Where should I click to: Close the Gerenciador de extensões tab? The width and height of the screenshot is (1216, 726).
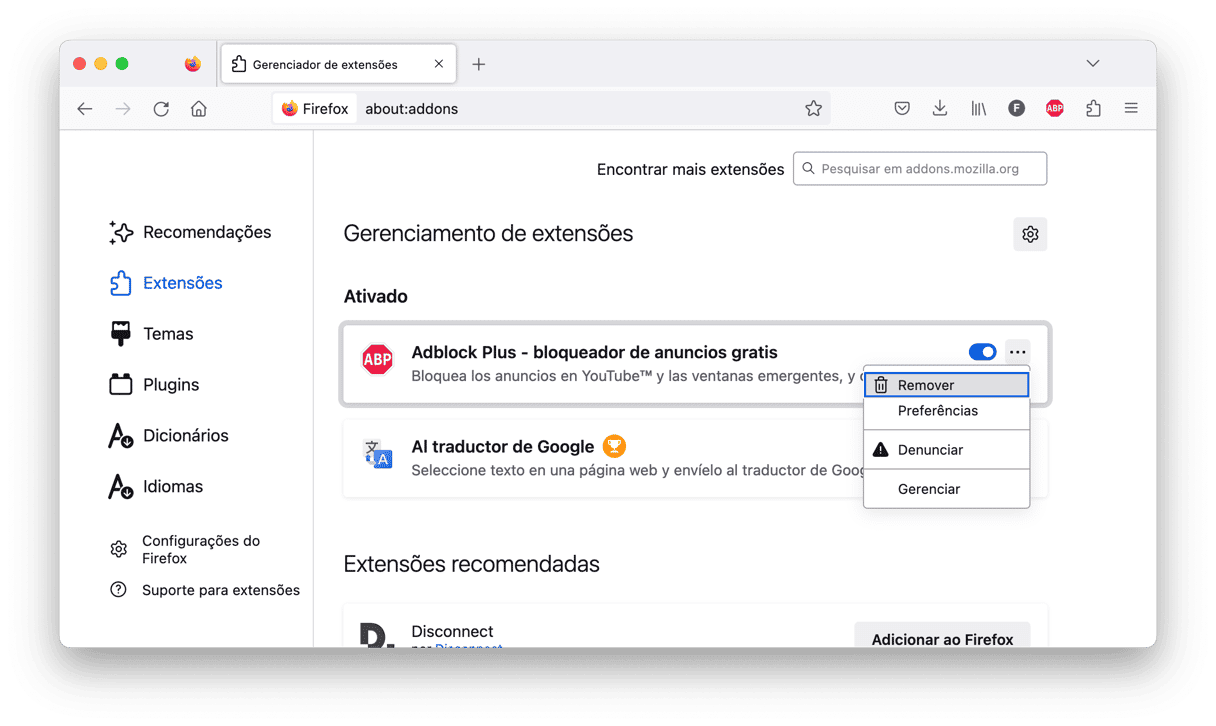tap(439, 64)
